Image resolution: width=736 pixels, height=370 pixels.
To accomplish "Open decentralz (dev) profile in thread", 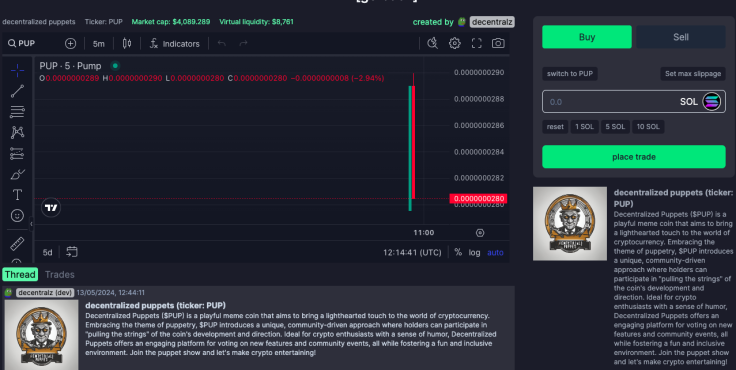I will click(x=45, y=293).
